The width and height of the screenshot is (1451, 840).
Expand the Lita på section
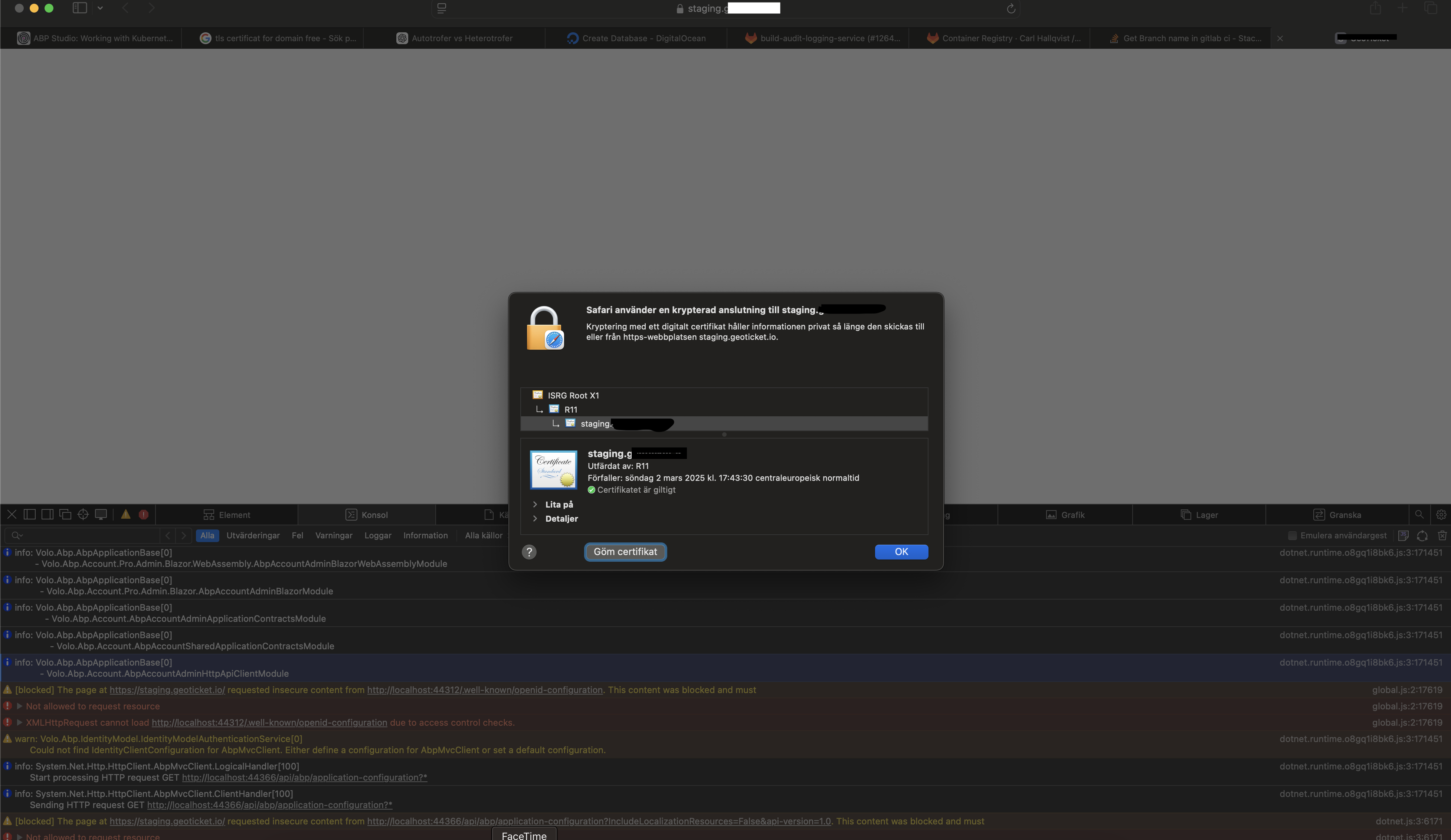click(535, 504)
